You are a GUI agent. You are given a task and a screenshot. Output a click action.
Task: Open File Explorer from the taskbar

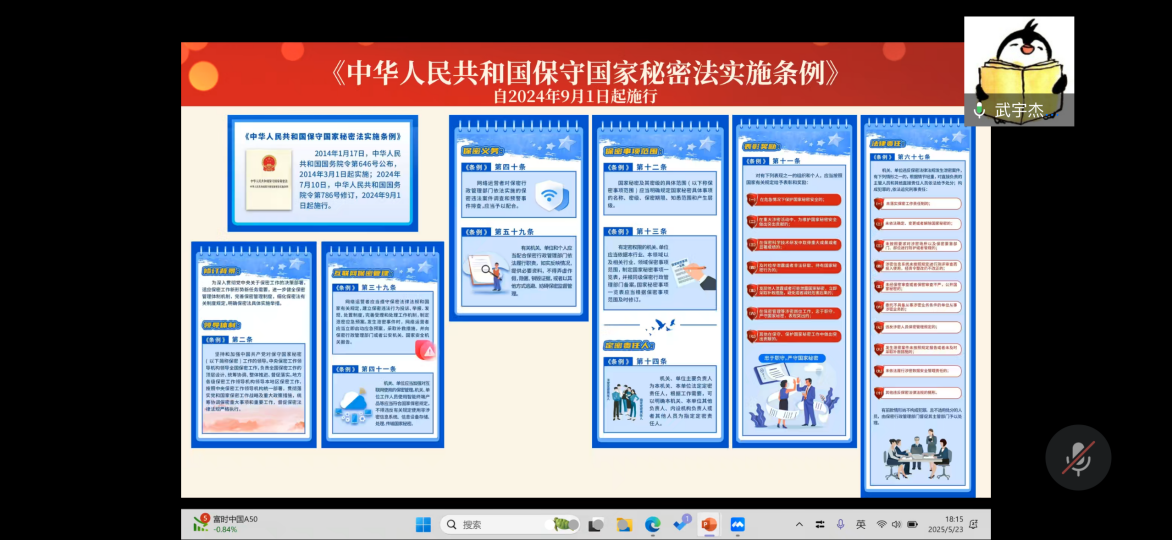click(625, 524)
